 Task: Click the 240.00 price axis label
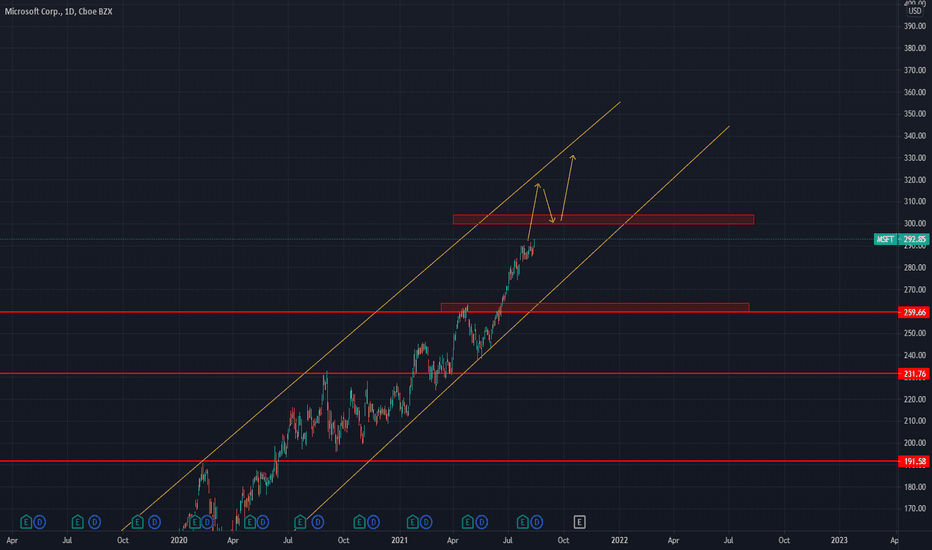coord(915,355)
